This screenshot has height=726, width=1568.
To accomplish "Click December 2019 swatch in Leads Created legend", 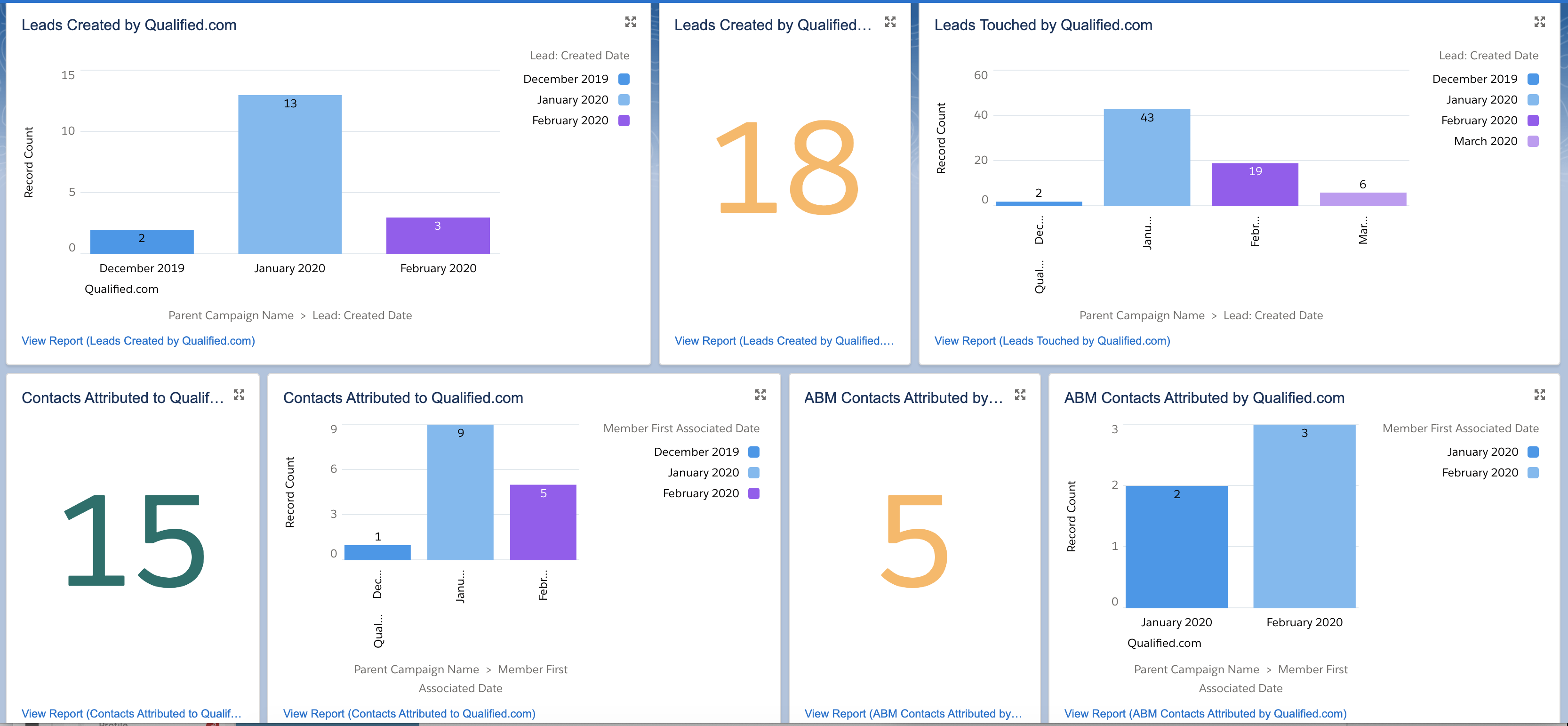I will click(624, 79).
